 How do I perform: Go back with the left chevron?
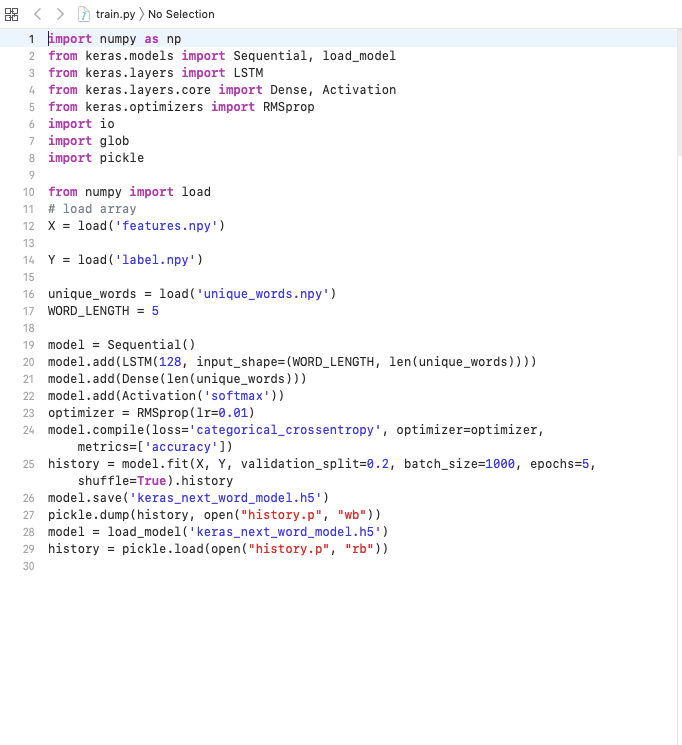(x=38, y=14)
